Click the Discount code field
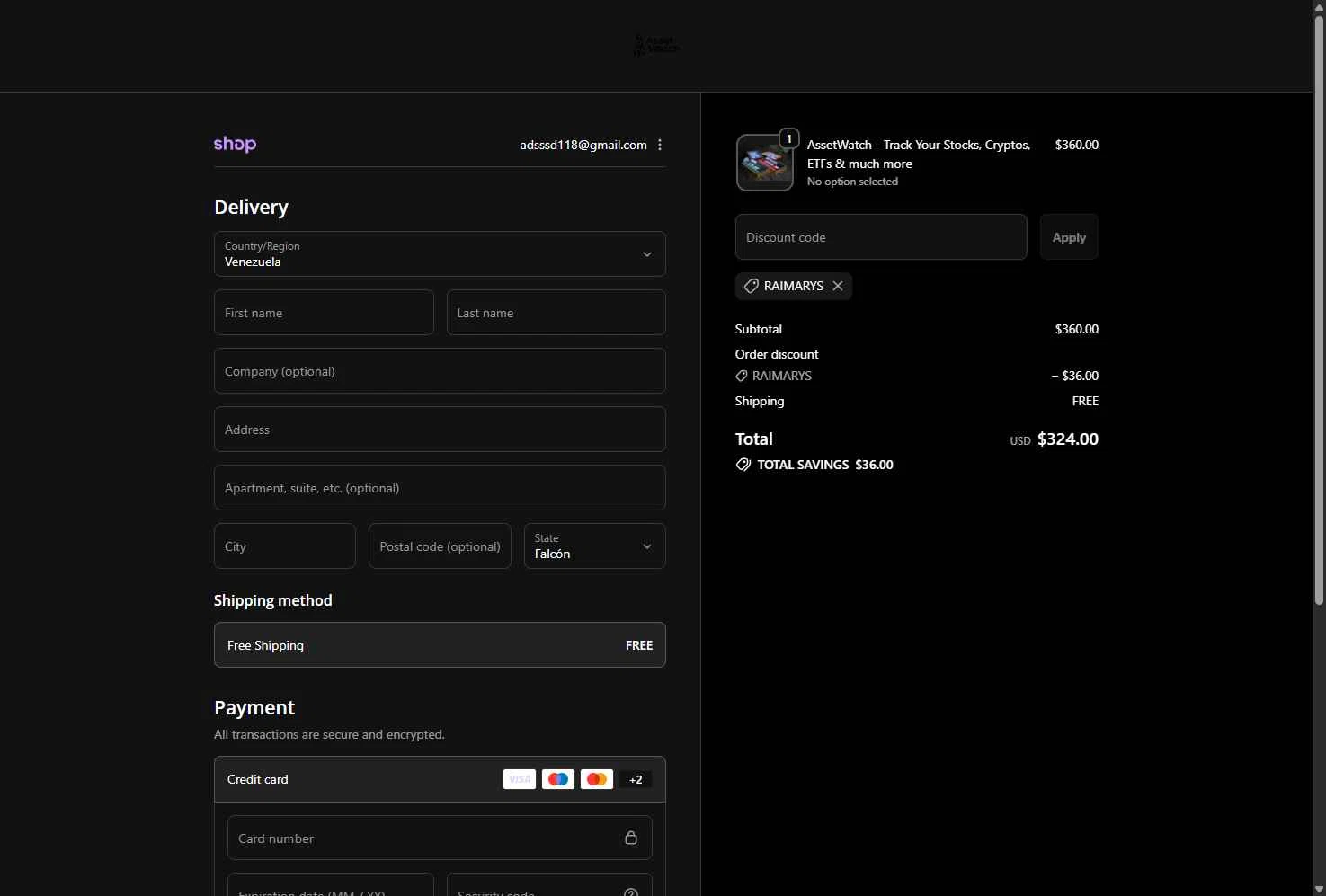 click(881, 236)
